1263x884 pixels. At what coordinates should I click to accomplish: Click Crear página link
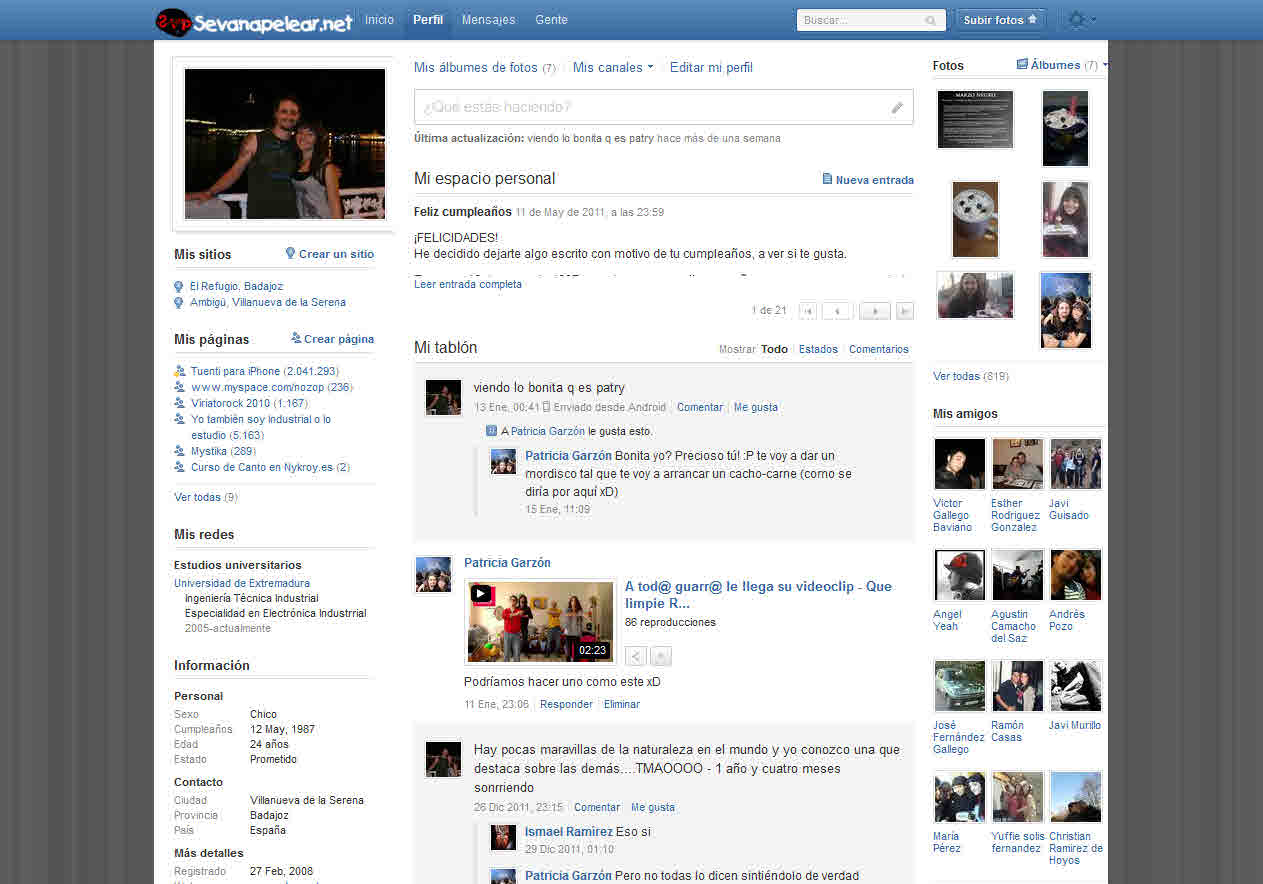332,339
